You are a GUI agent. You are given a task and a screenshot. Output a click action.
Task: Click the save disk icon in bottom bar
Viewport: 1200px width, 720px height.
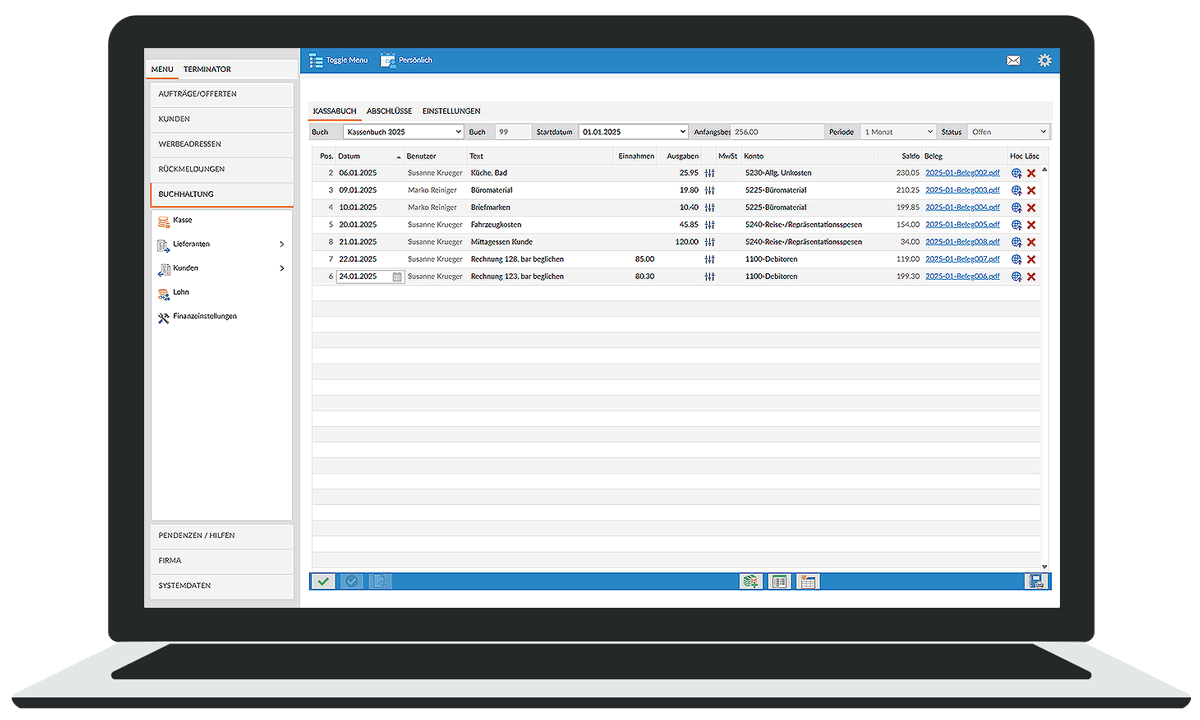[1035, 581]
